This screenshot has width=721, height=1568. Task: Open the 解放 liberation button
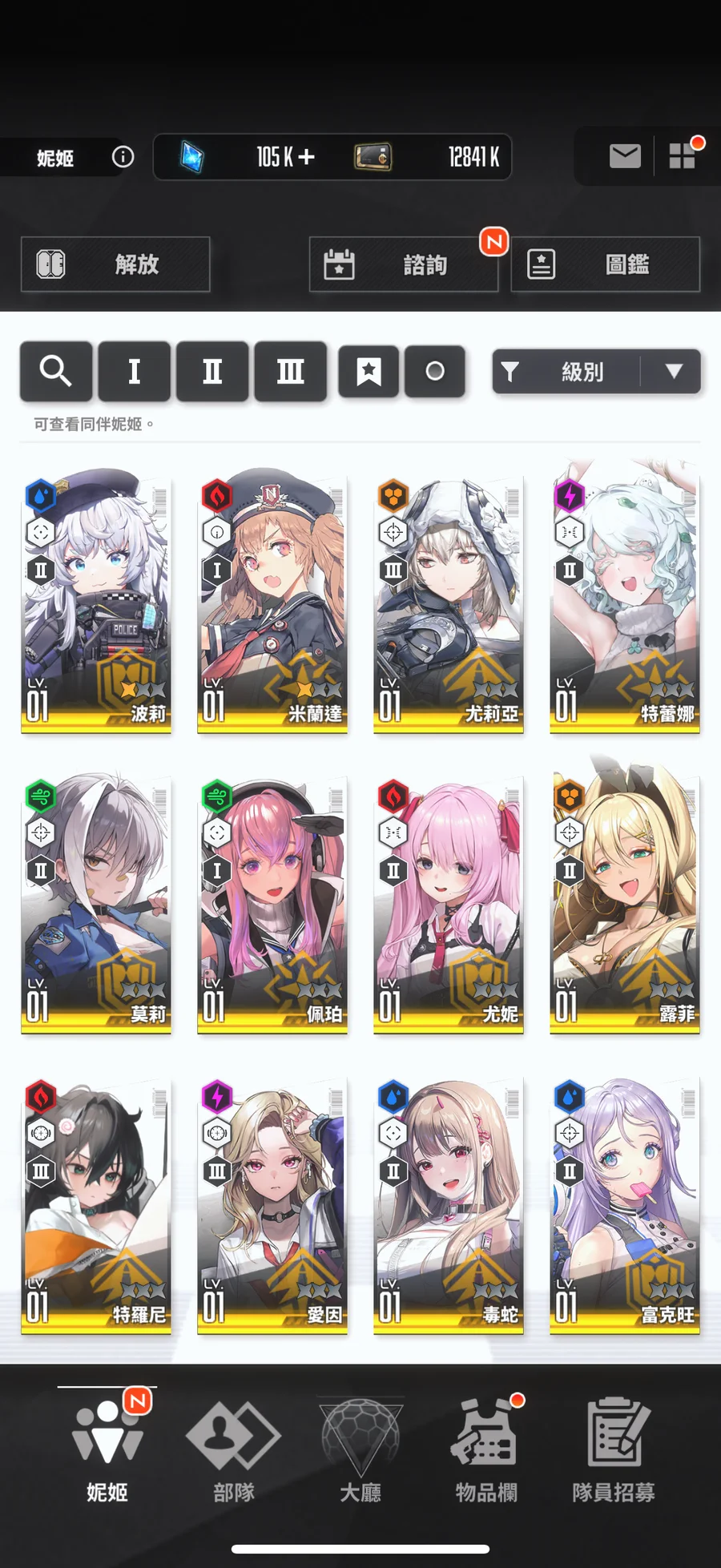click(x=115, y=264)
